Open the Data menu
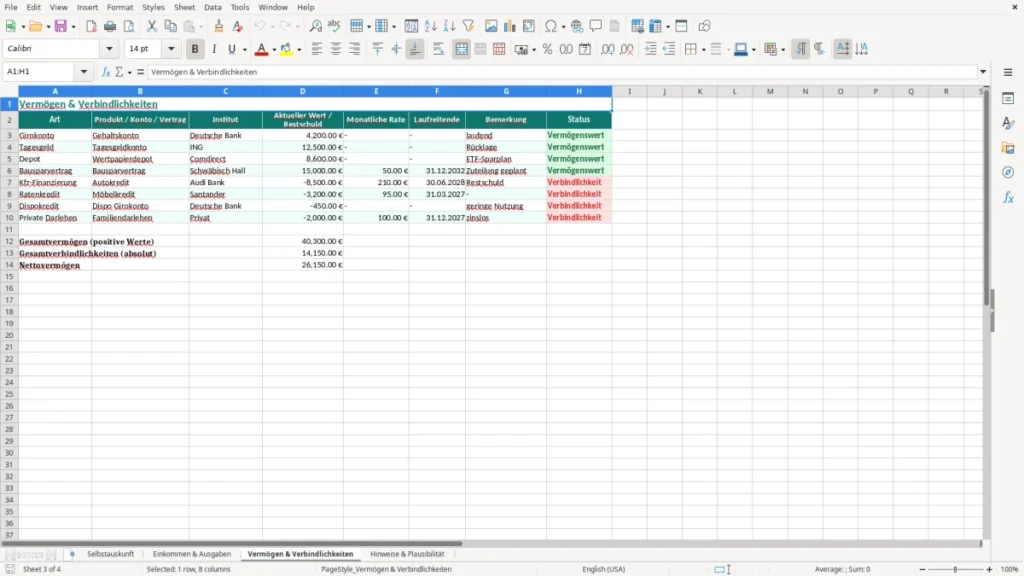Screen dimensions: 1024x576 point(212,7)
